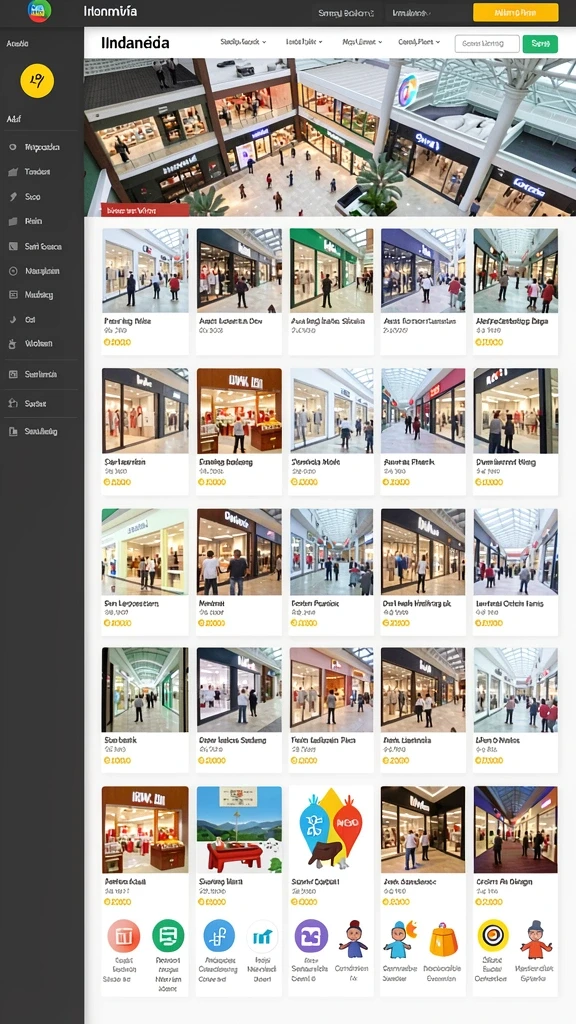Viewport: 576px width, 1024px height.
Task: Open the colorful balloon illustration card
Action: click(x=332, y=848)
